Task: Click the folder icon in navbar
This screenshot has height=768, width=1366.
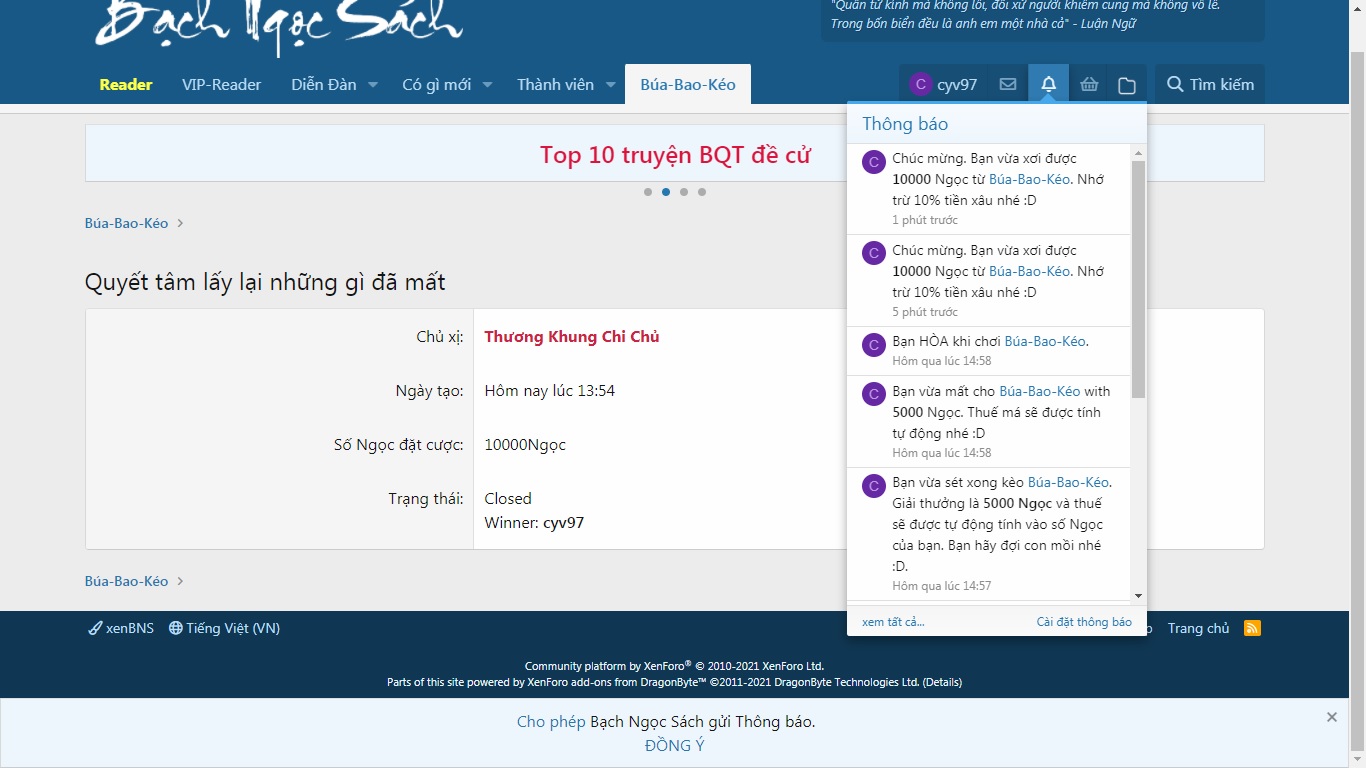Action: 1127,85
